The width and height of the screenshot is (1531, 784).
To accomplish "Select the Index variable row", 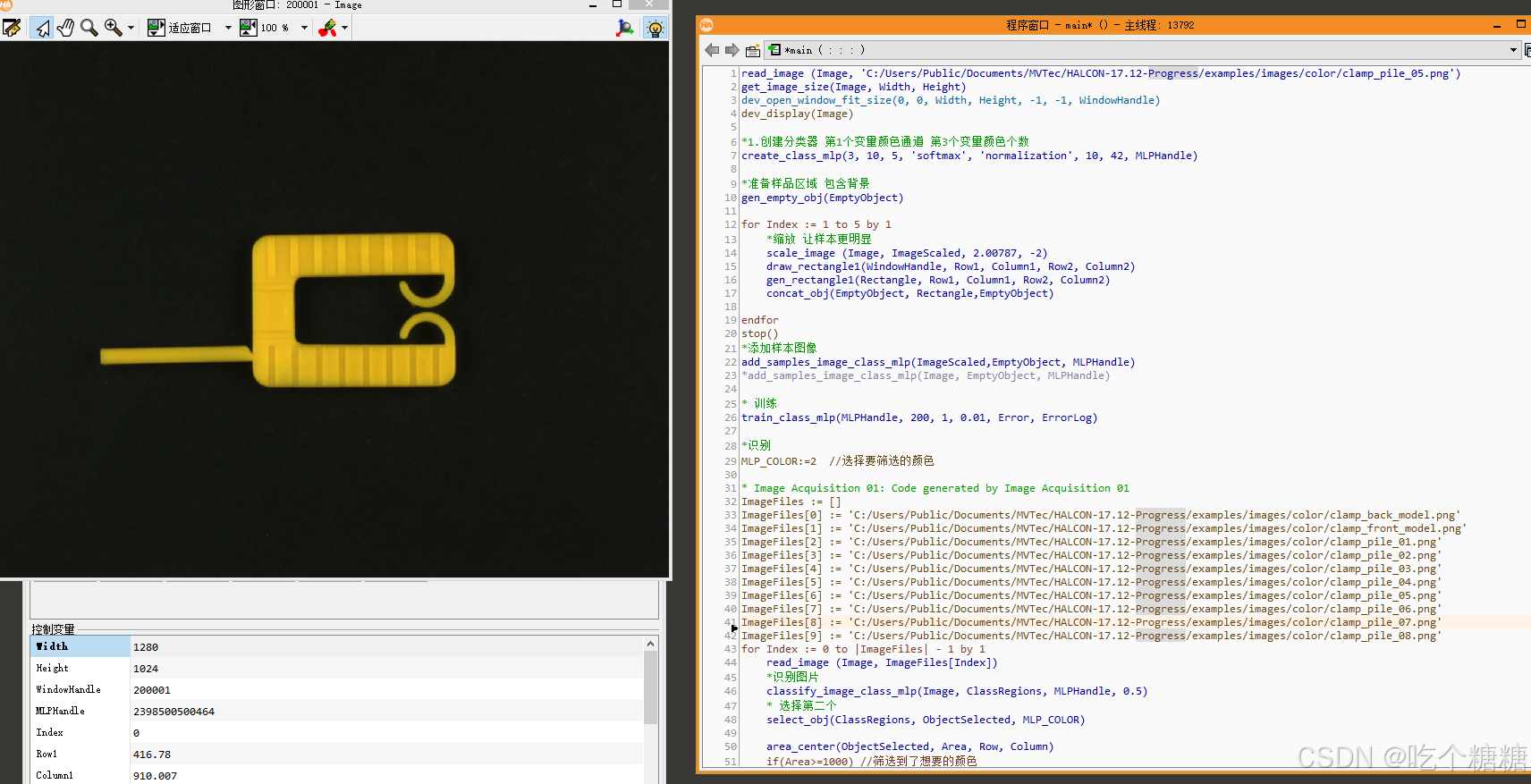I will coord(337,732).
